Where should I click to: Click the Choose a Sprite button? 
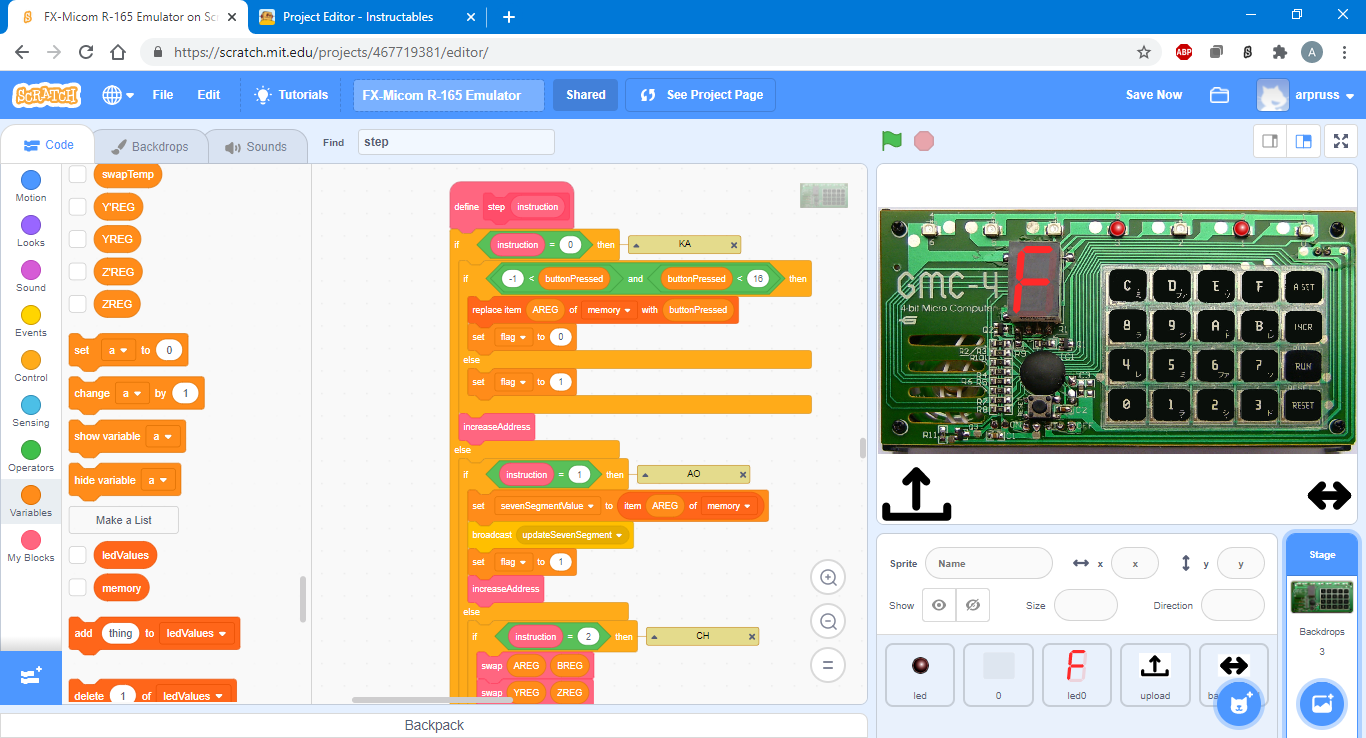(x=1237, y=702)
